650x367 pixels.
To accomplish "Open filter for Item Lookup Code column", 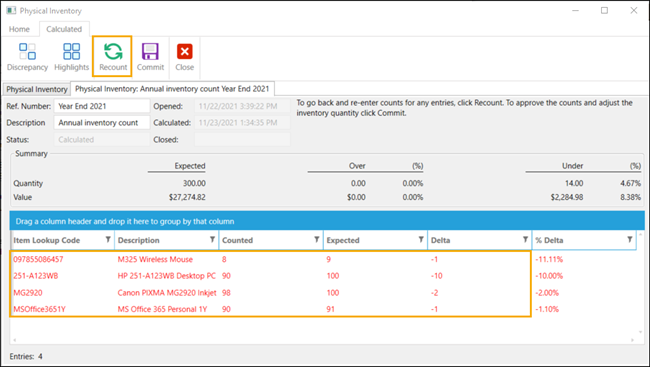I will pyautogui.click(x=108, y=240).
